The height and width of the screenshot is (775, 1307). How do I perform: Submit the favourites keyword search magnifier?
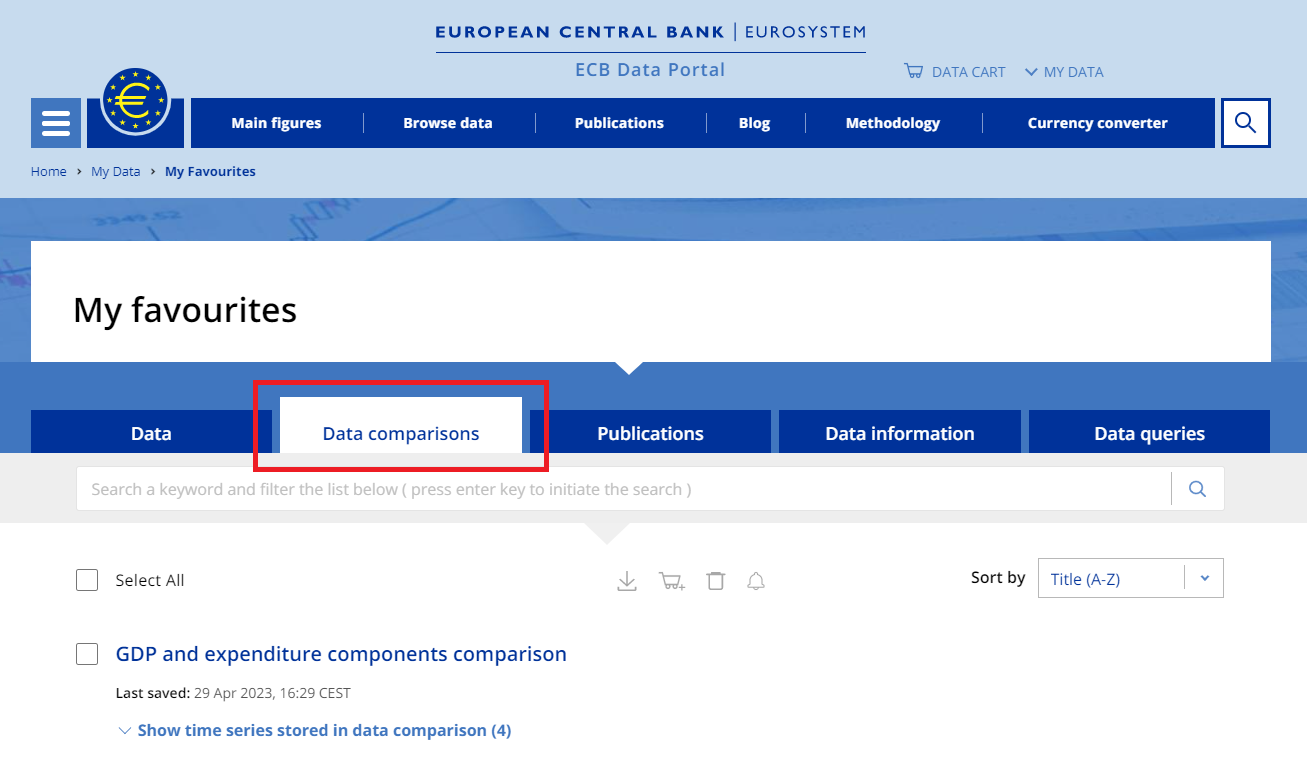coord(1197,489)
